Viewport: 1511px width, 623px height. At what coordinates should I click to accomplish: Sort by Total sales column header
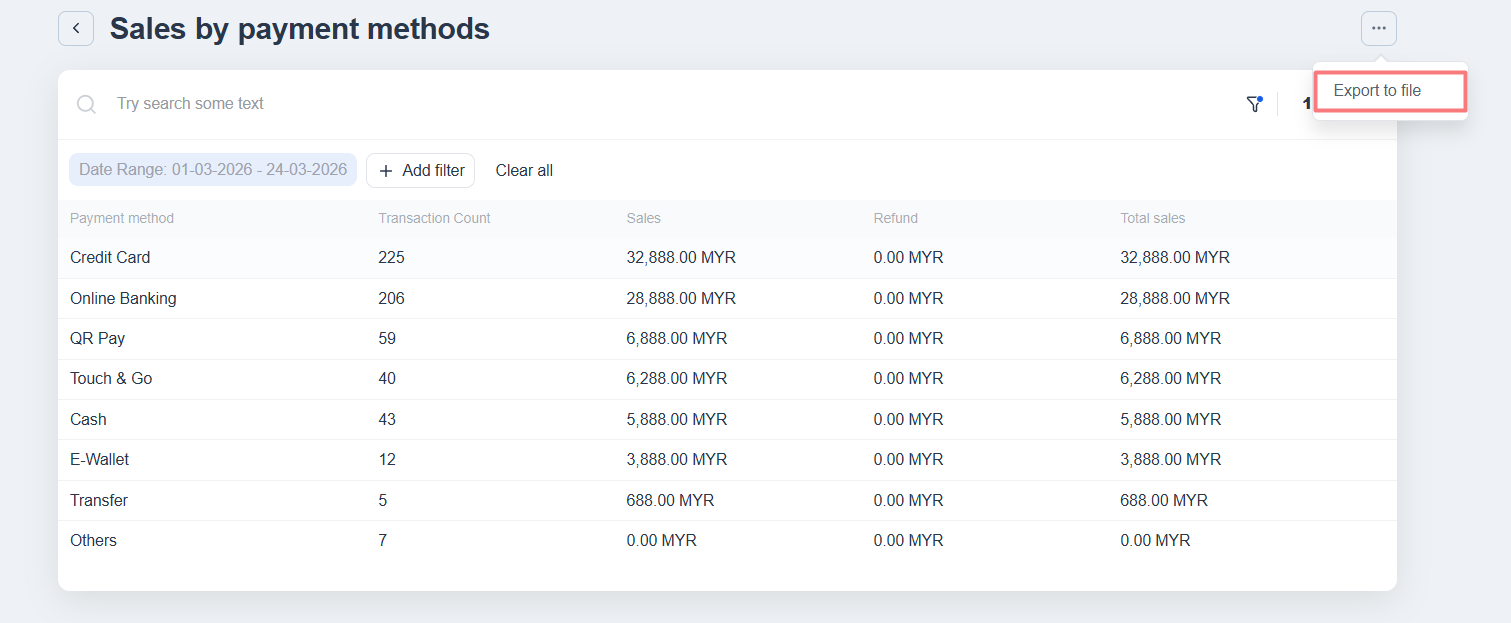pyautogui.click(x=1152, y=218)
